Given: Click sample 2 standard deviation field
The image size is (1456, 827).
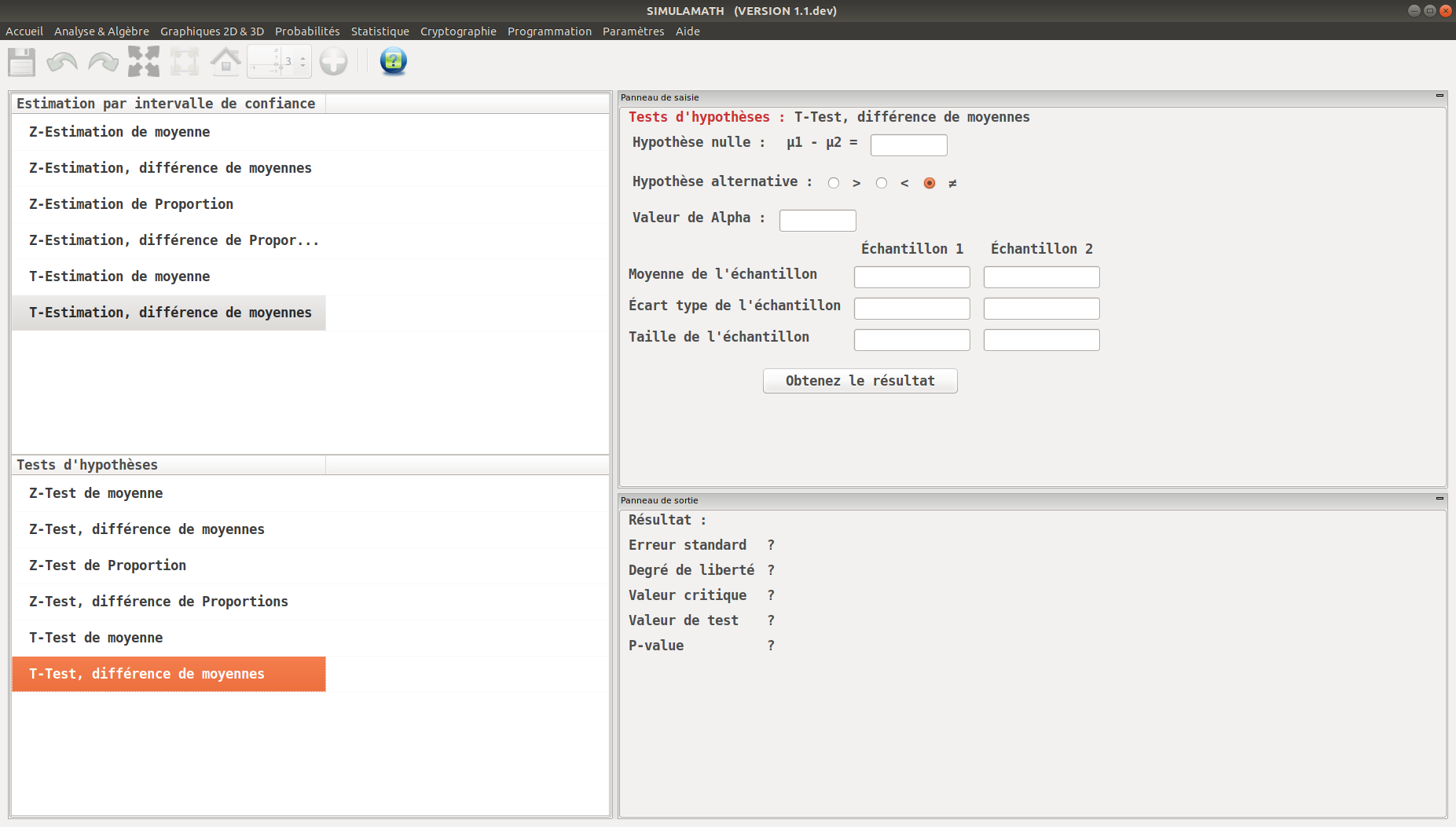Looking at the screenshot, I should coord(1041,309).
